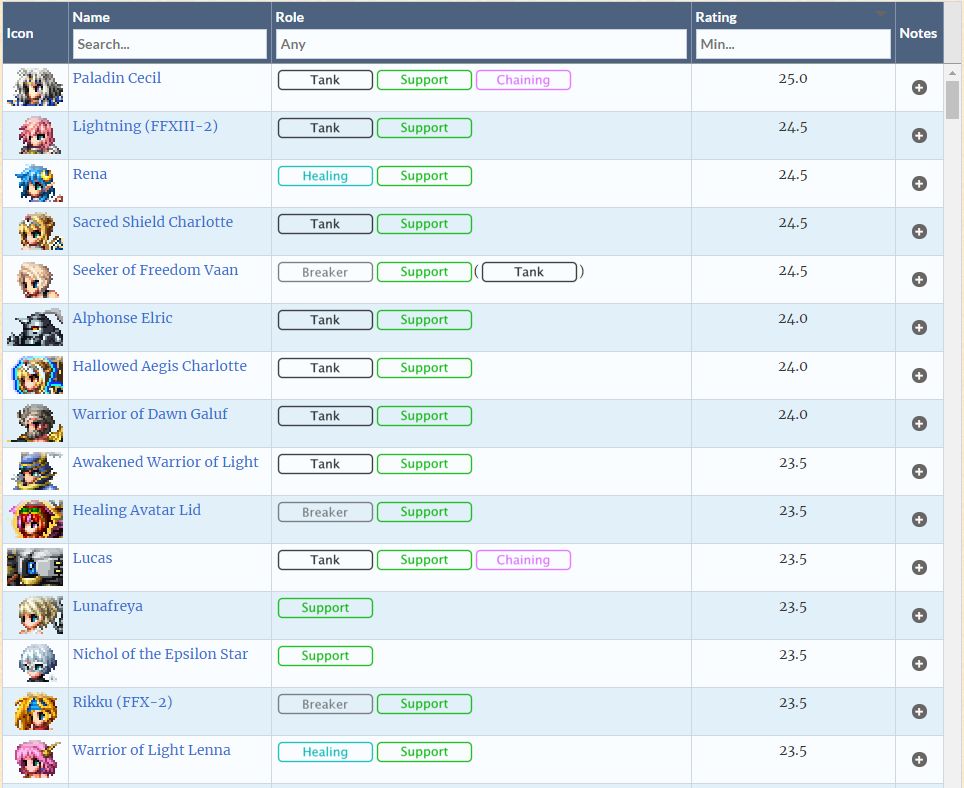Screen dimensions: 964x788
Task: Click Healing Avatar Lid sprite icon
Action: 37,518
